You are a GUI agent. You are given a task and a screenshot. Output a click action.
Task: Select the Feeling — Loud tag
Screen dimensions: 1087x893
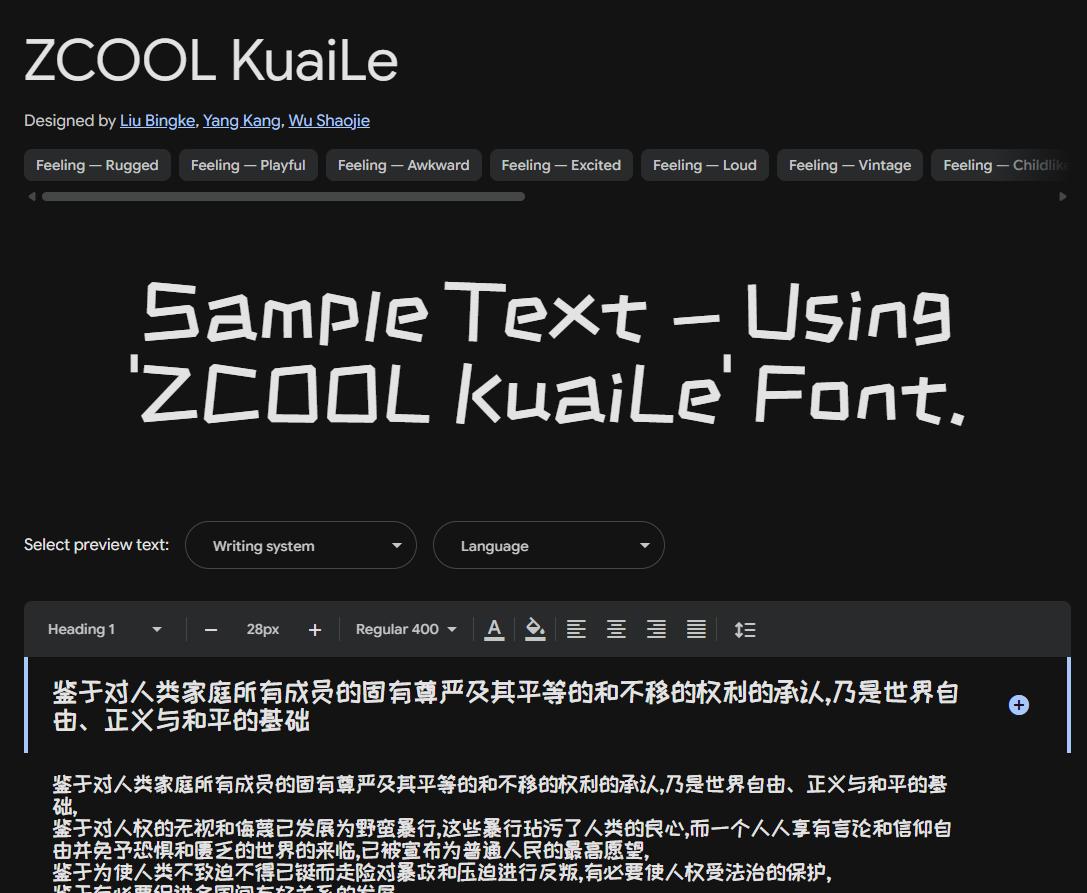click(x=704, y=165)
